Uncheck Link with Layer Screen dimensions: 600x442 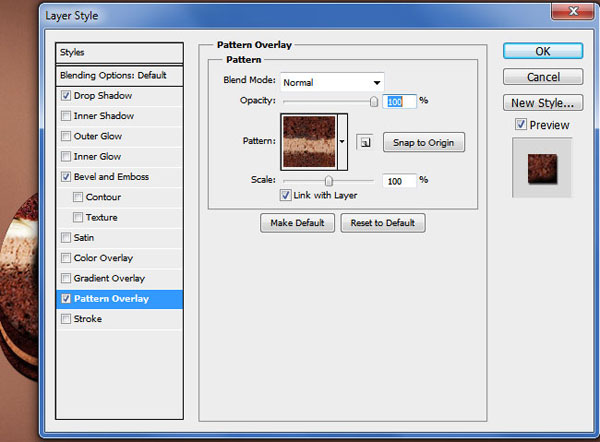click(285, 195)
